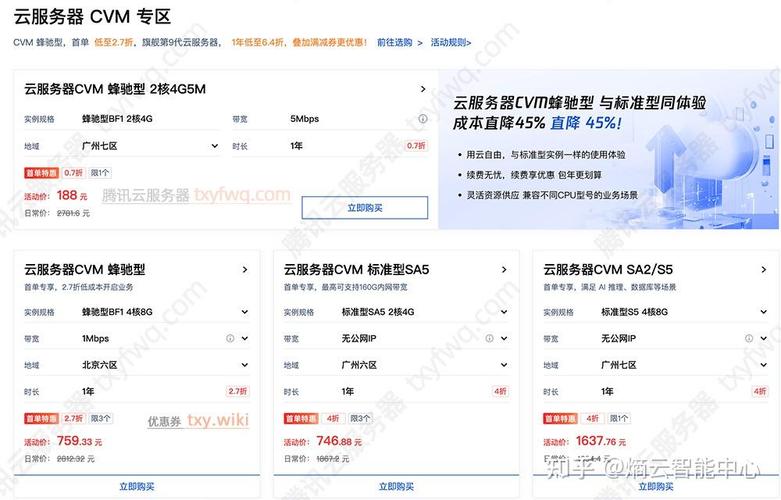The width and height of the screenshot is (781, 500).
Task: Click the 首单特惠 tag in the 2核4G5M card
Action: (x=41, y=173)
